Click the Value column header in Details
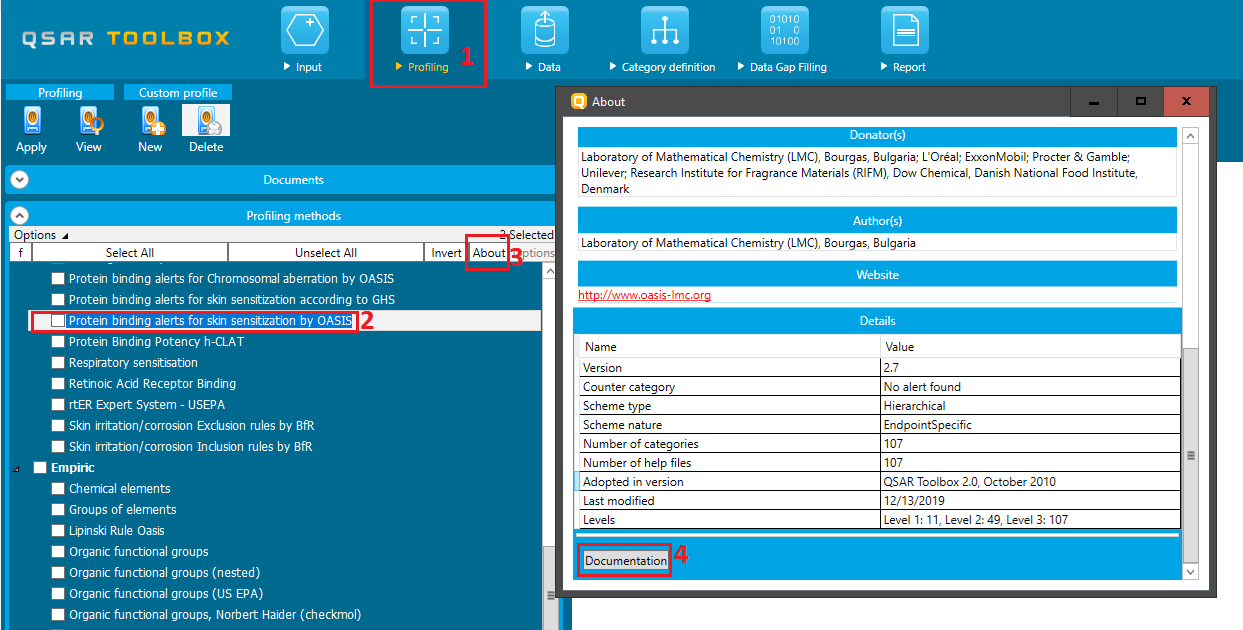The image size is (1243, 630). coord(1029,347)
